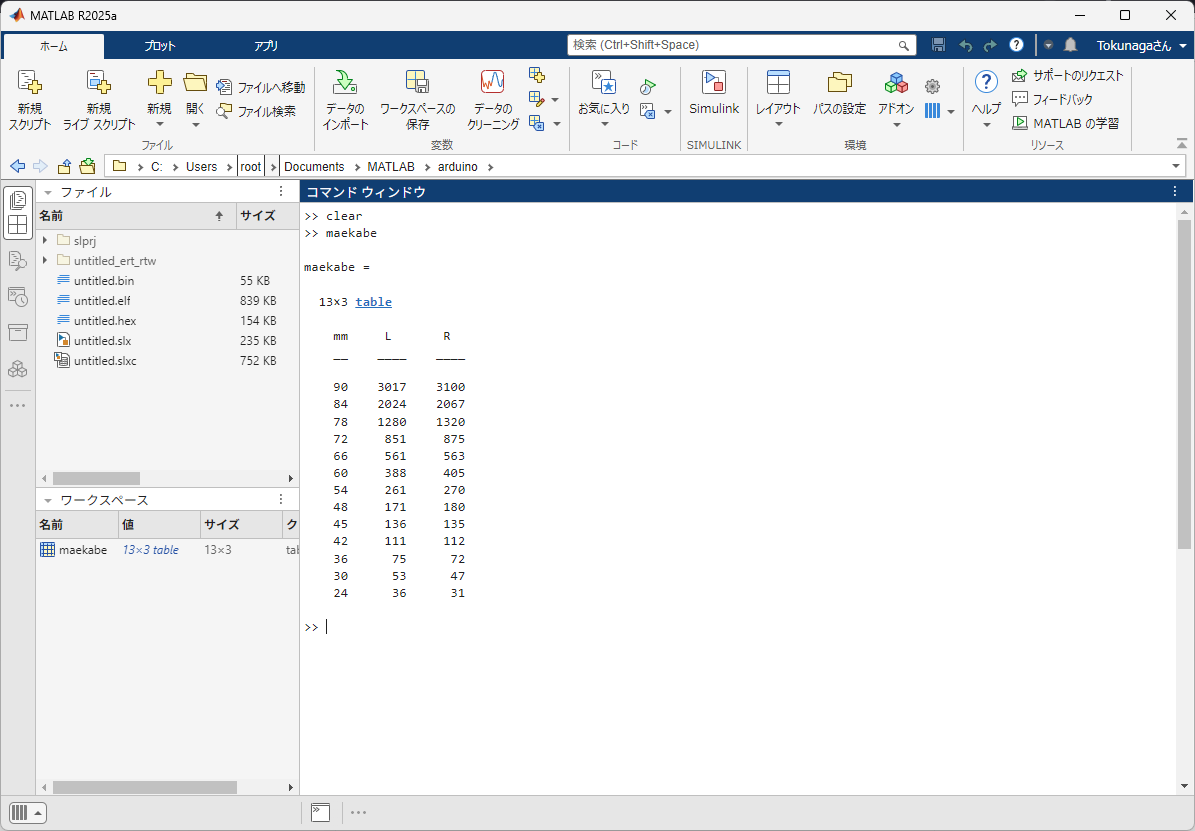Expand the Add-Ons (アドオン) dropdown
The height and width of the screenshot is (831, 1195).
(x=896, y=124)
